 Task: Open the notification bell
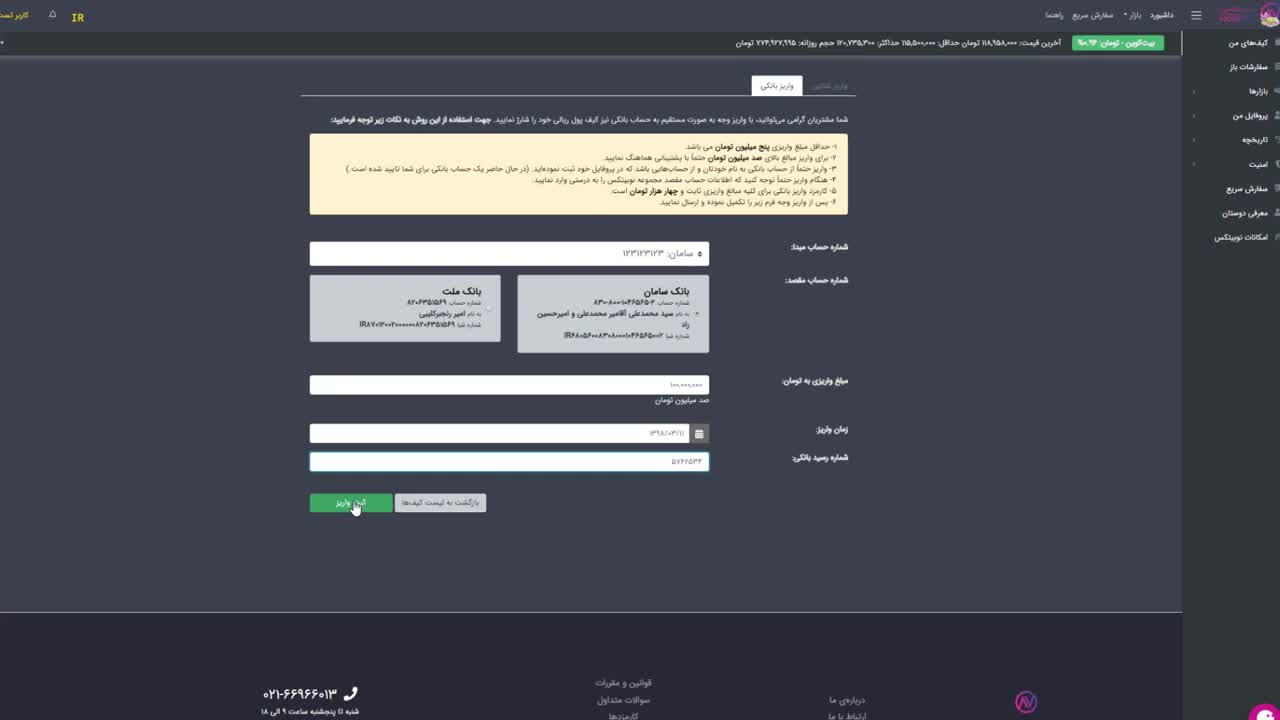pos(52,15)
